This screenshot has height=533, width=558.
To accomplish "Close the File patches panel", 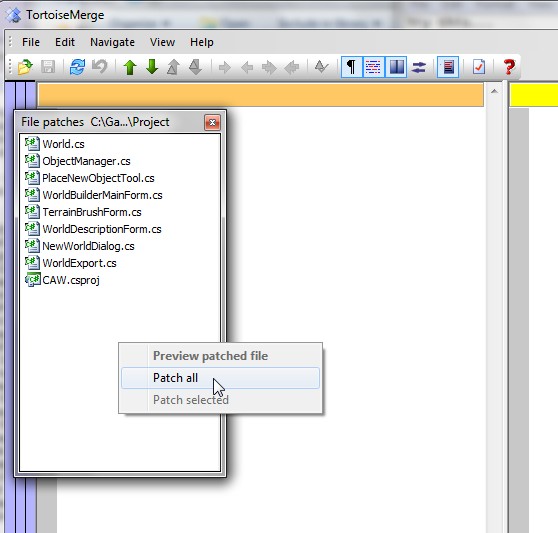I will pyautogui.click(x=212, y=122).
